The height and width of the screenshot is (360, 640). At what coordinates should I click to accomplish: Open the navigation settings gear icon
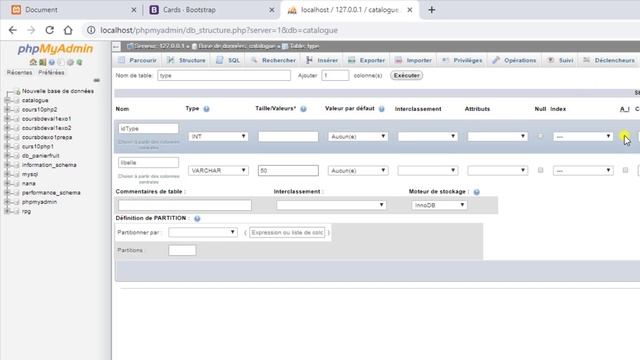[70, 62]
